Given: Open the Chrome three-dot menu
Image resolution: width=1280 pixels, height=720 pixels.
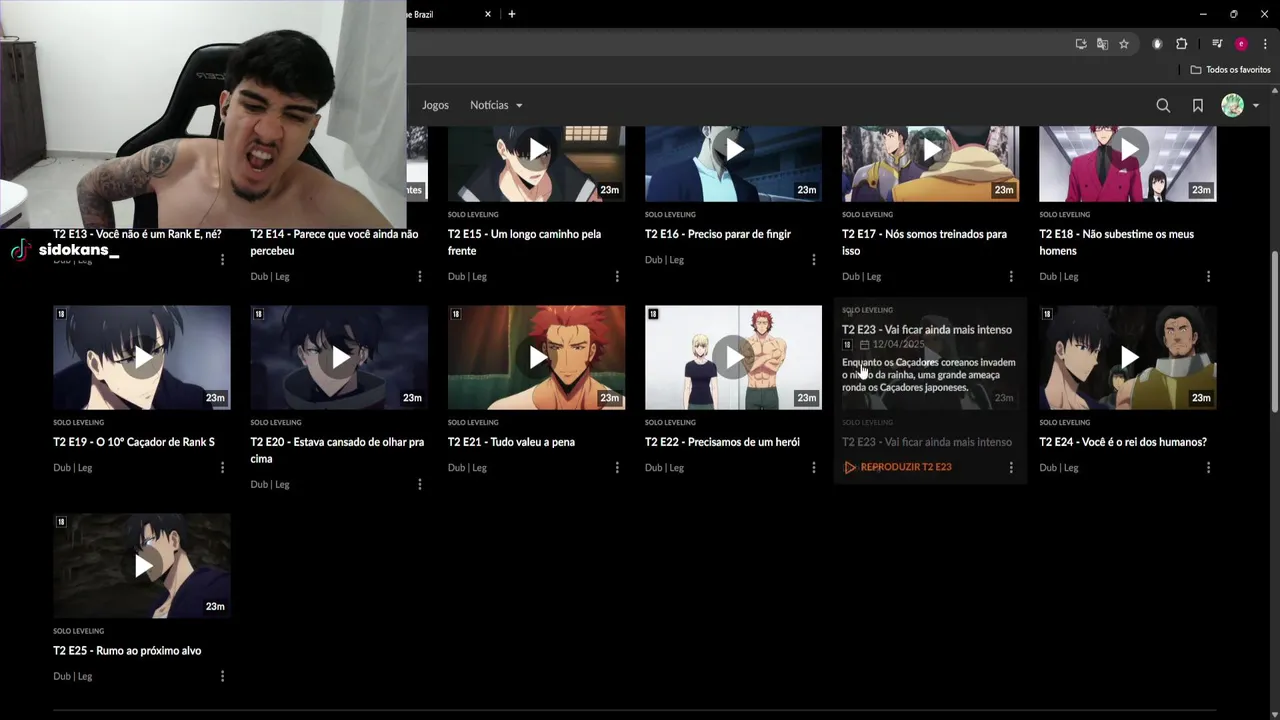Looking at the screenshot, I should (x=1265, y=44).
